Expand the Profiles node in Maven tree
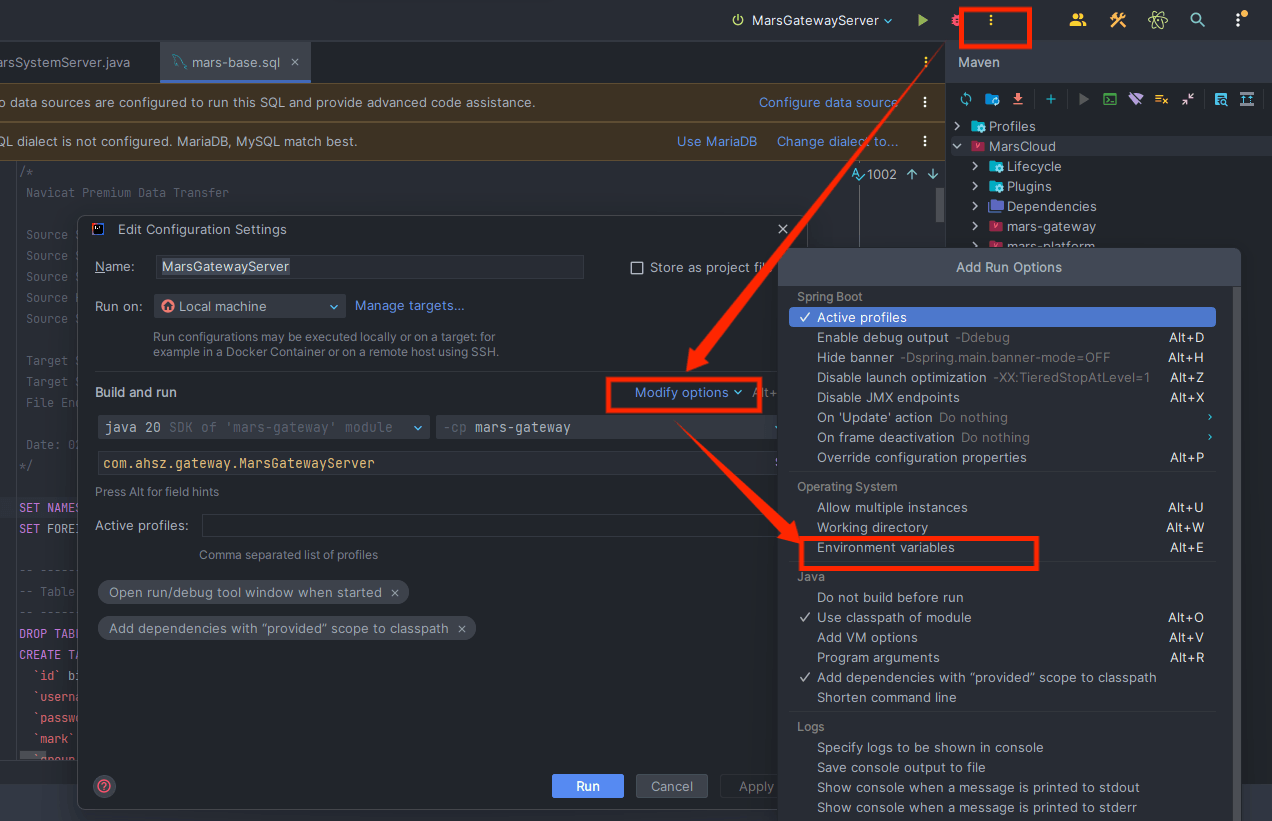 point(957,126)
